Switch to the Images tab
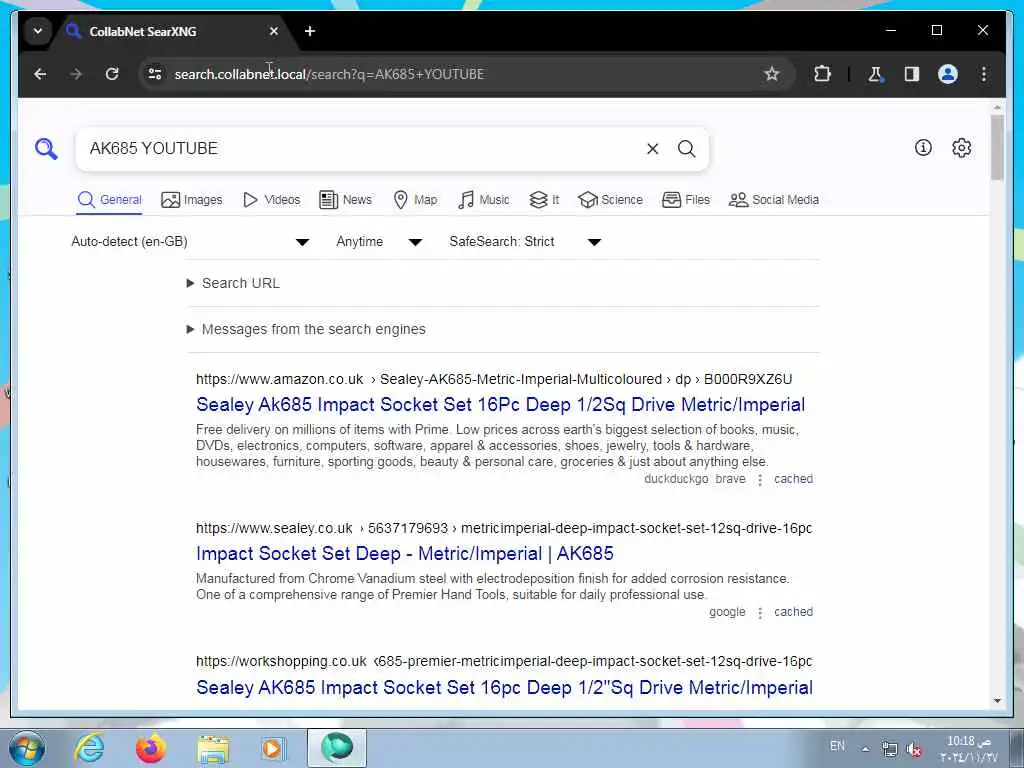Image resolution: width=1024 pixels, height=768 pixels. click(192, 200)
